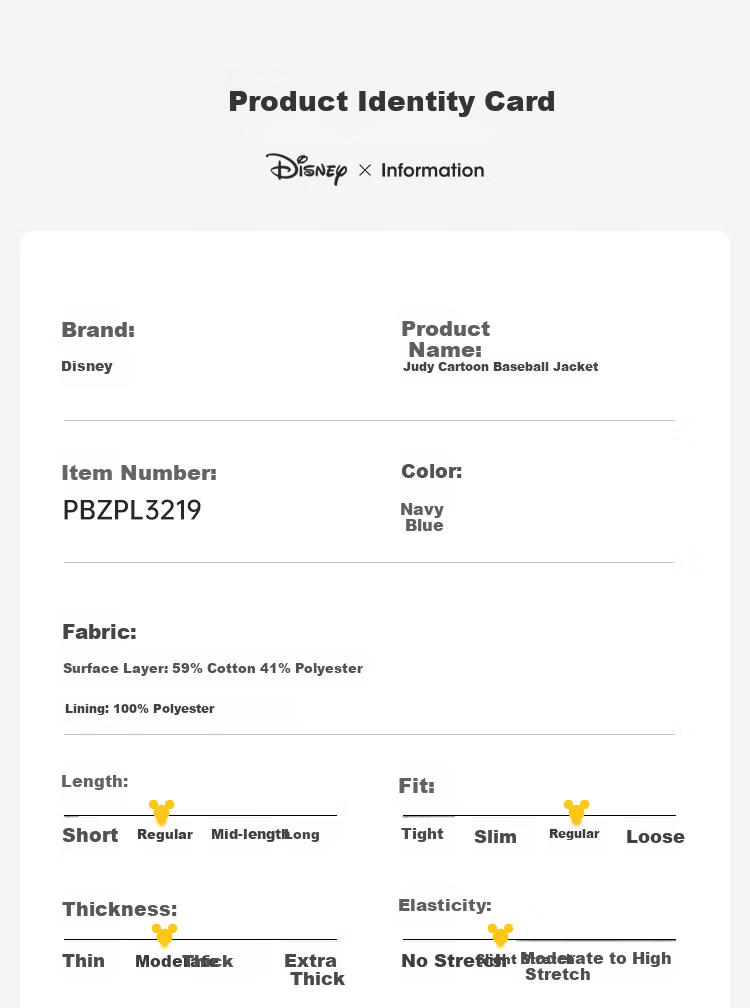Select the Long length label
This screenshot has height=1008, width=750.
point(301,834)
